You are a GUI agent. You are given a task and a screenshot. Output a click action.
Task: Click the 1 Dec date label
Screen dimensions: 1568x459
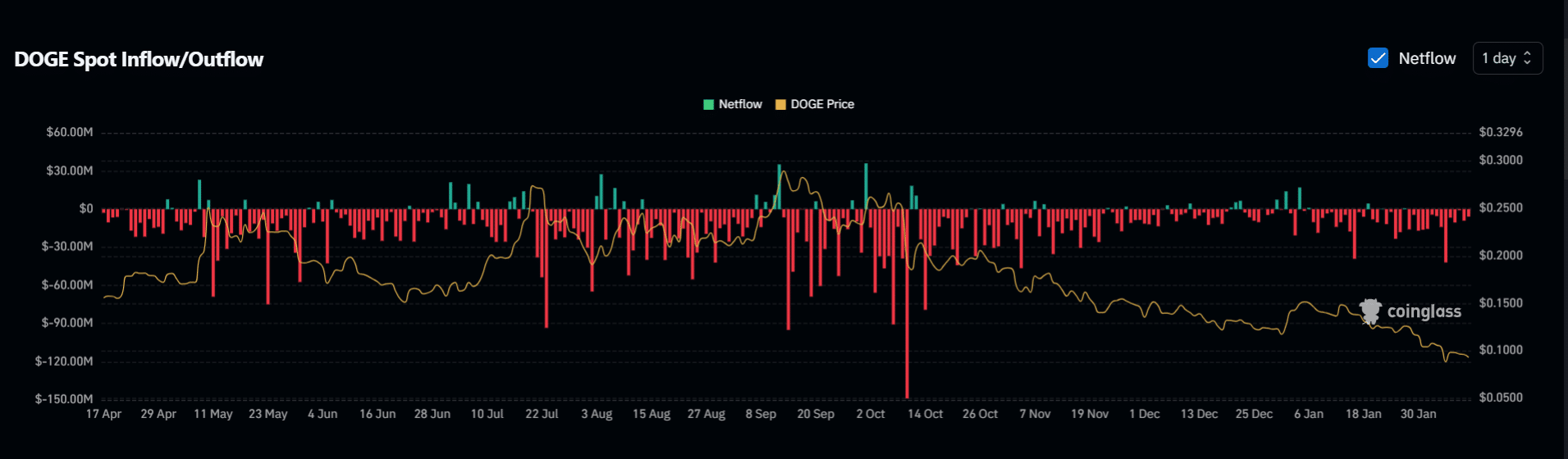(x=1145, y=414)
